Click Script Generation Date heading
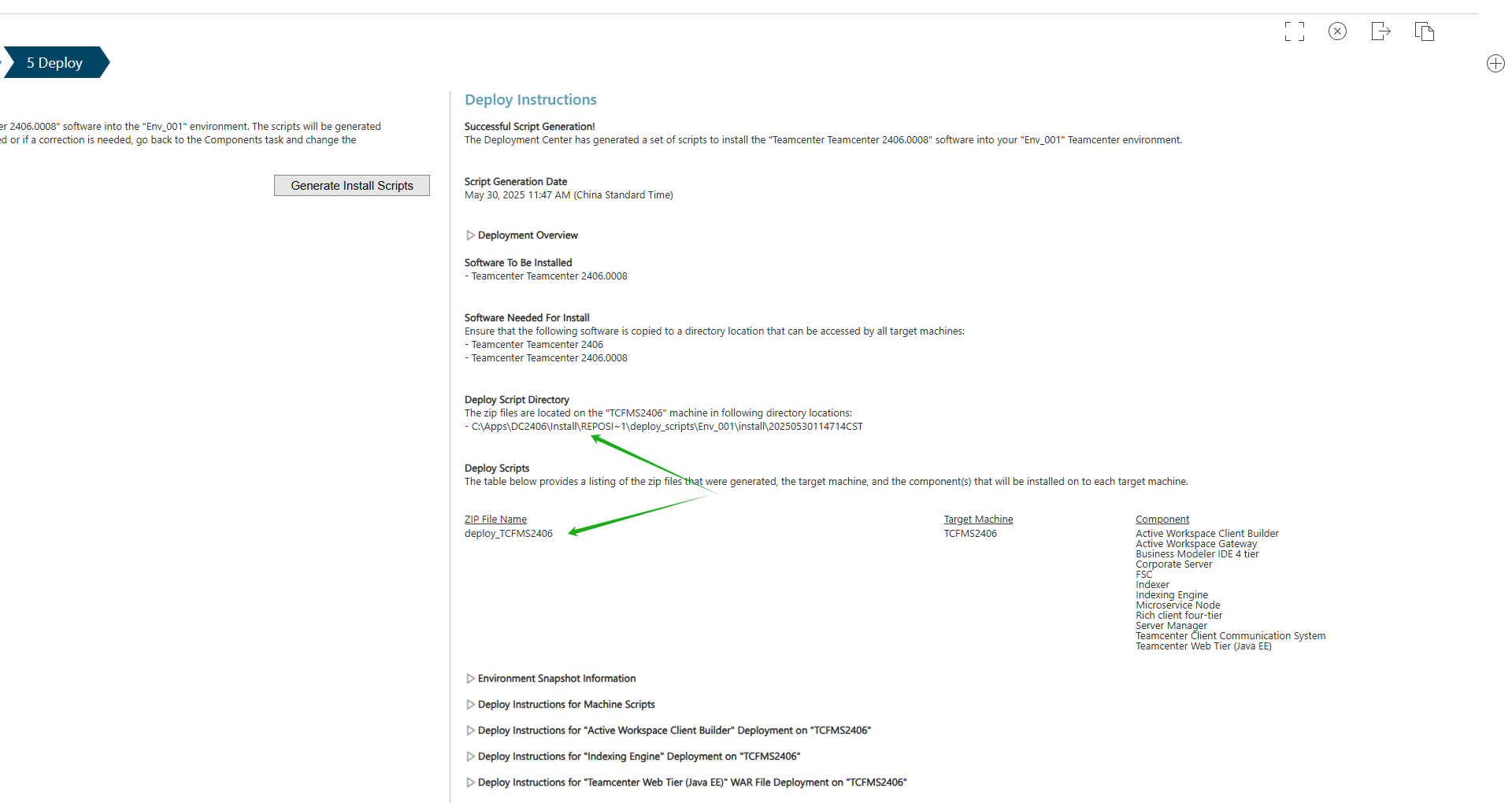Screen dimensions: 1512x803 516,182
